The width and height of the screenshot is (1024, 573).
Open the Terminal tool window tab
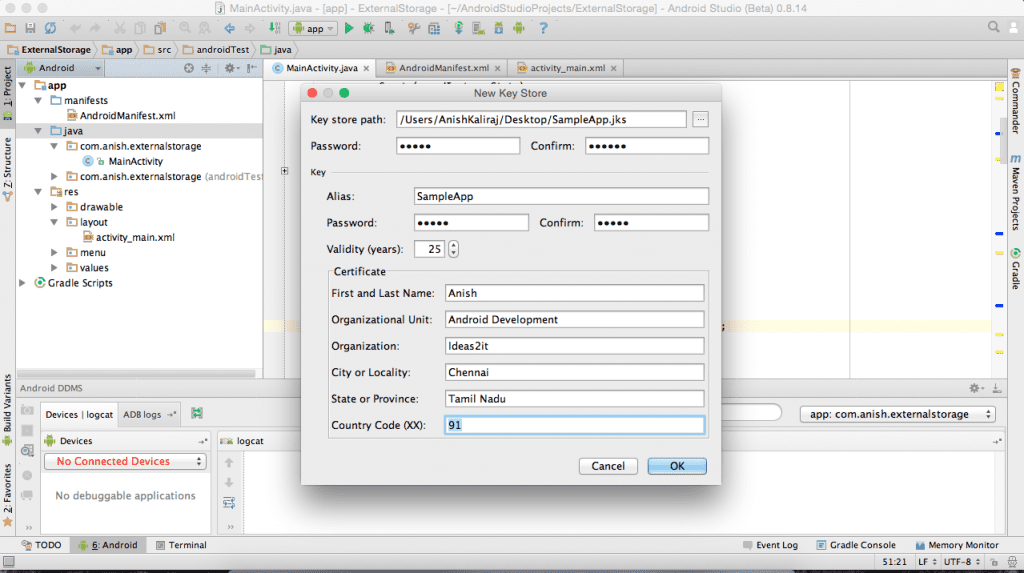[x=181, y=545]
